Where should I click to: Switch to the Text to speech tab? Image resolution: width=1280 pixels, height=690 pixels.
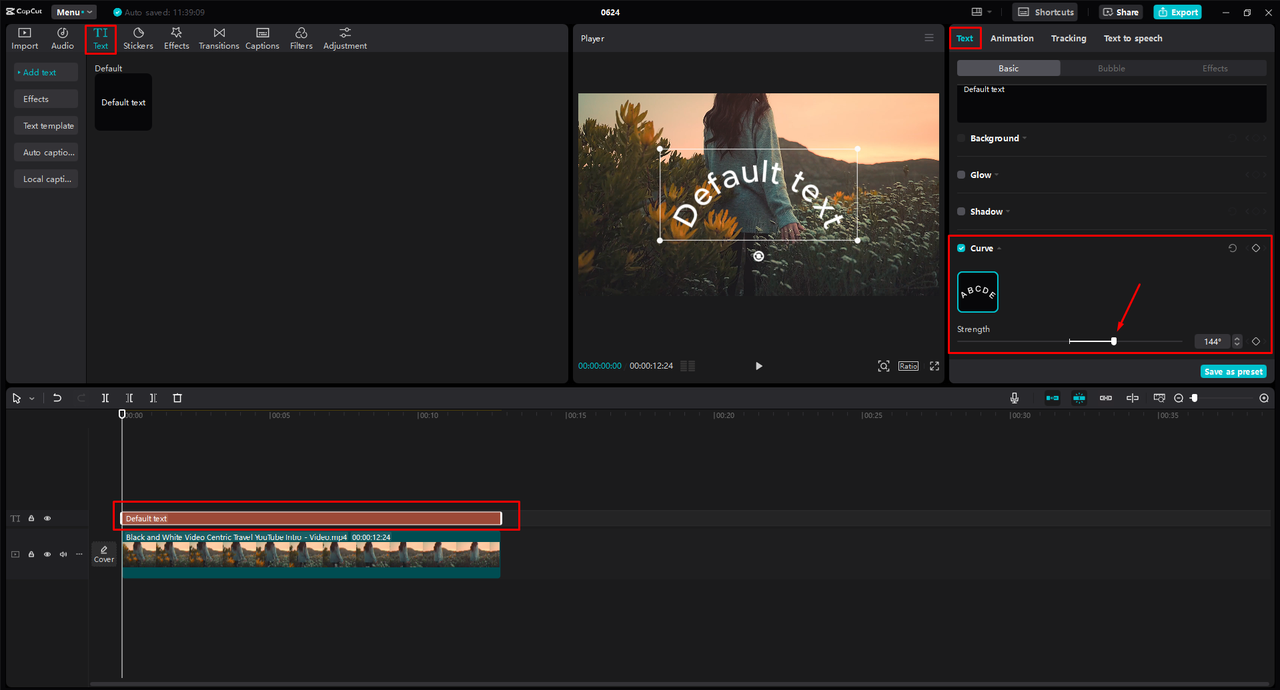1133,38
